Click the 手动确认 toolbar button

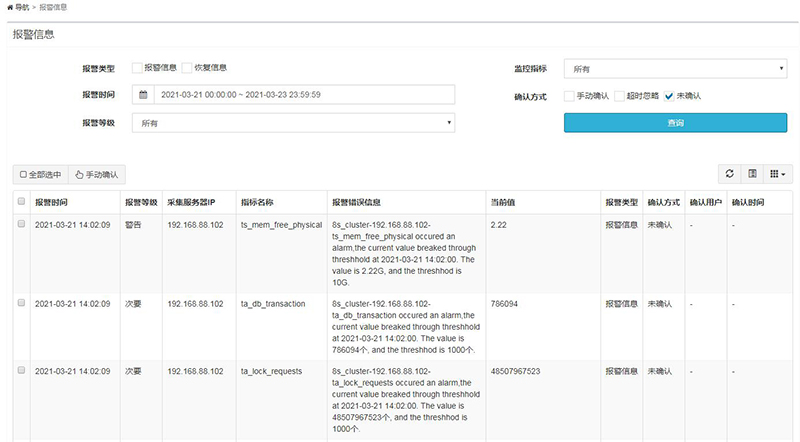tap(97, 175)
